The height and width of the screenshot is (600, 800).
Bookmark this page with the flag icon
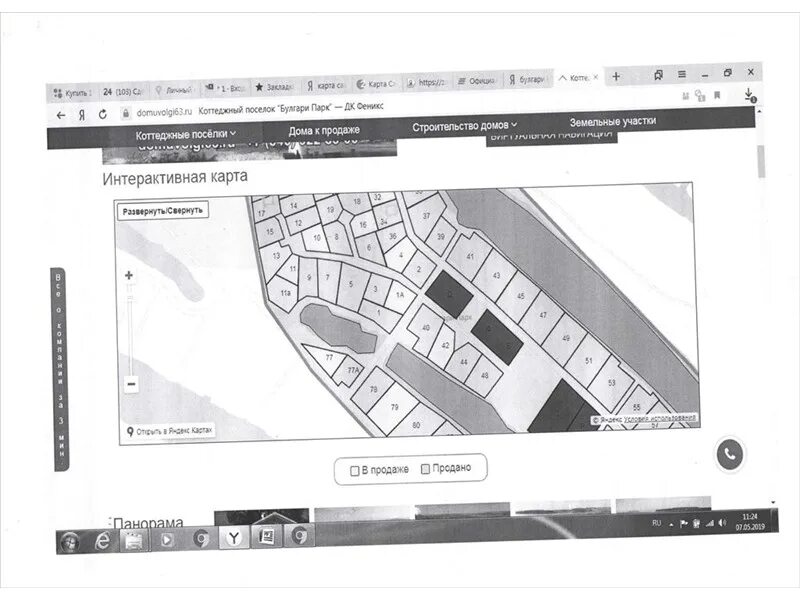click(717, 95)
